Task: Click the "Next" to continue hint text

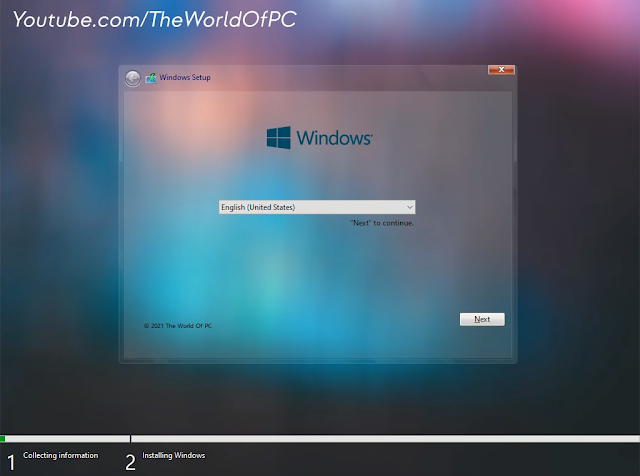Action: (x=382, y=223)
